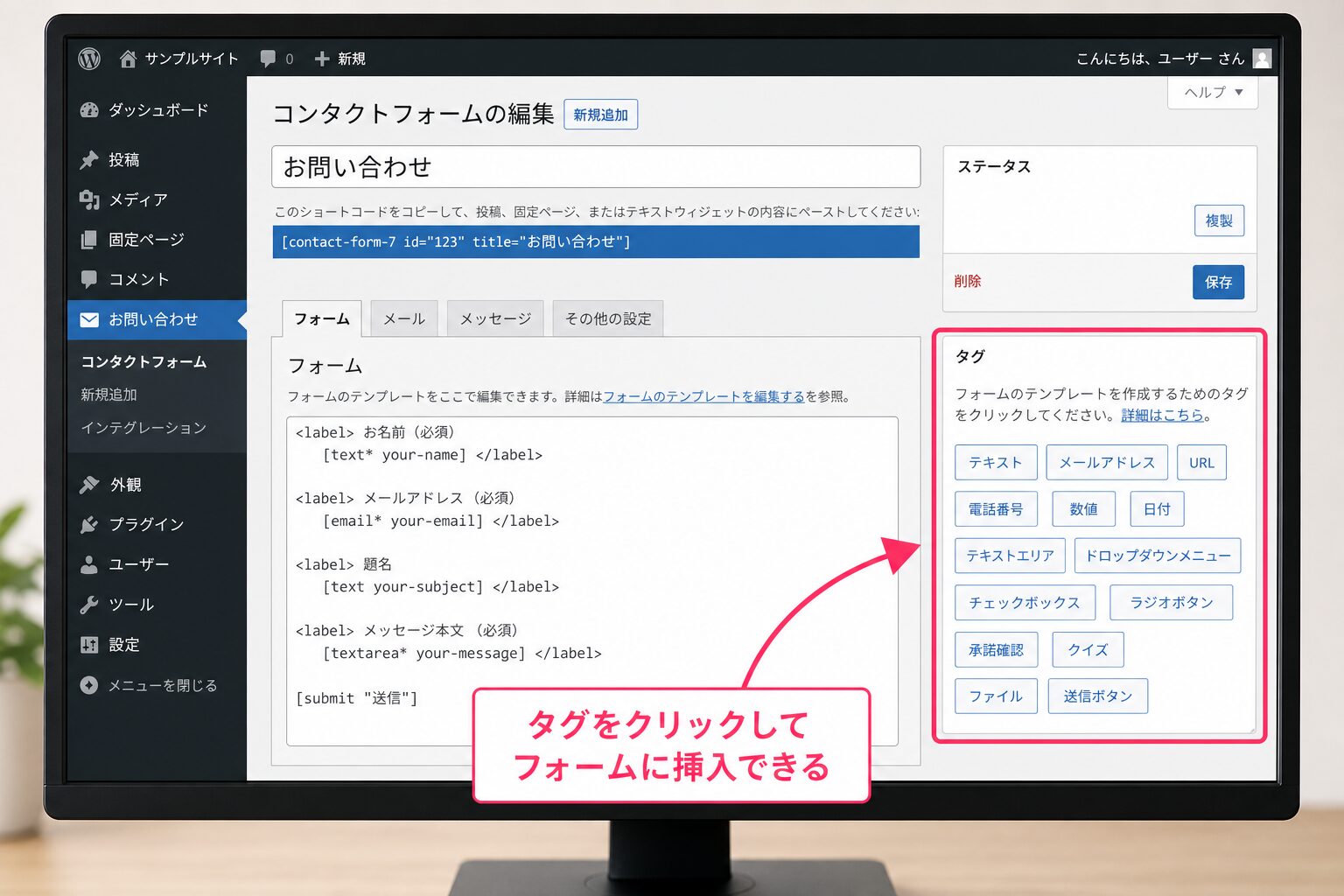Screen dimensions: 1344x896
Task: Insert the 送信ボタン tag
Action: coord(1098,696)
